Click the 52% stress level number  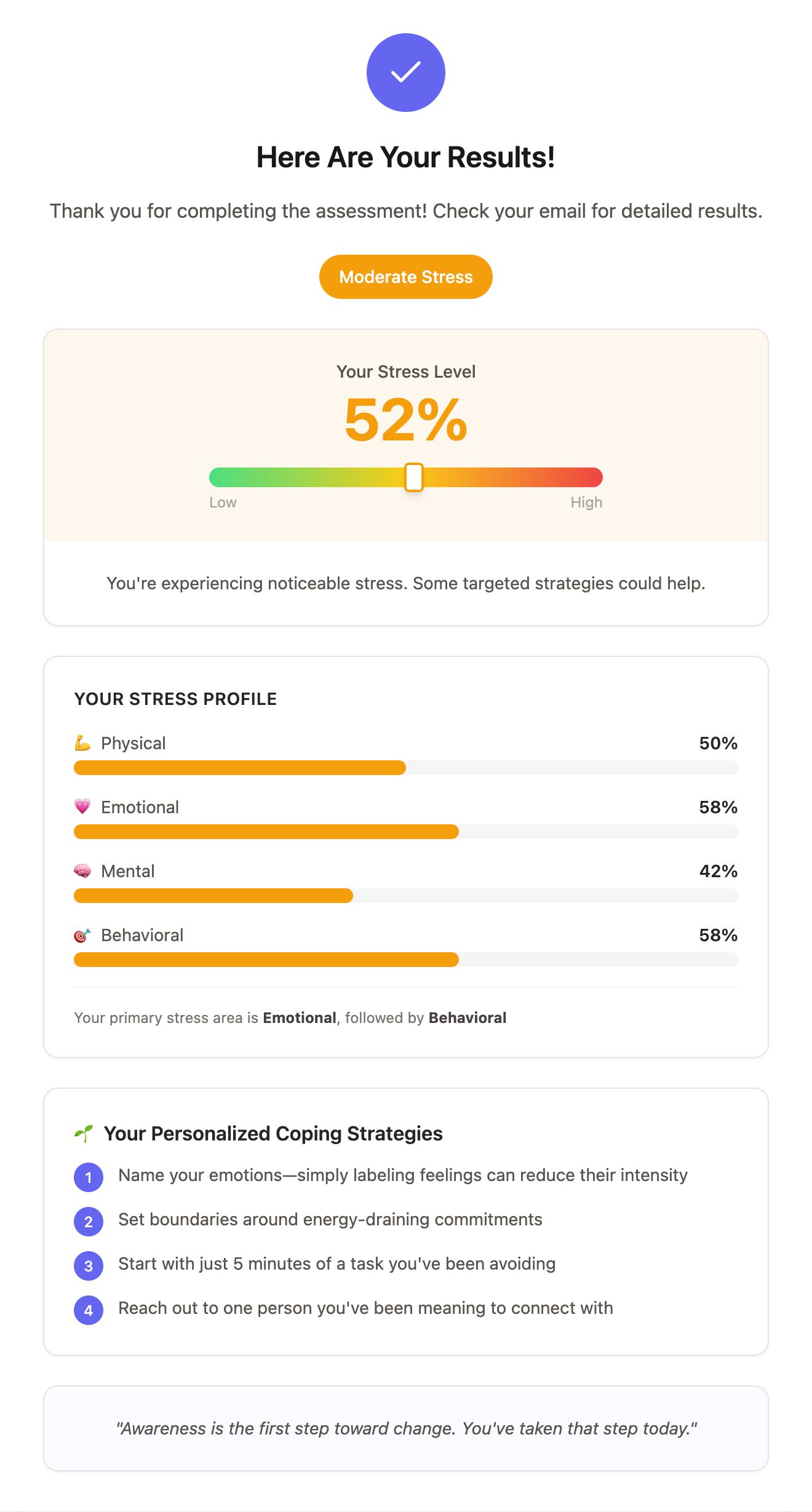(406, 420)
